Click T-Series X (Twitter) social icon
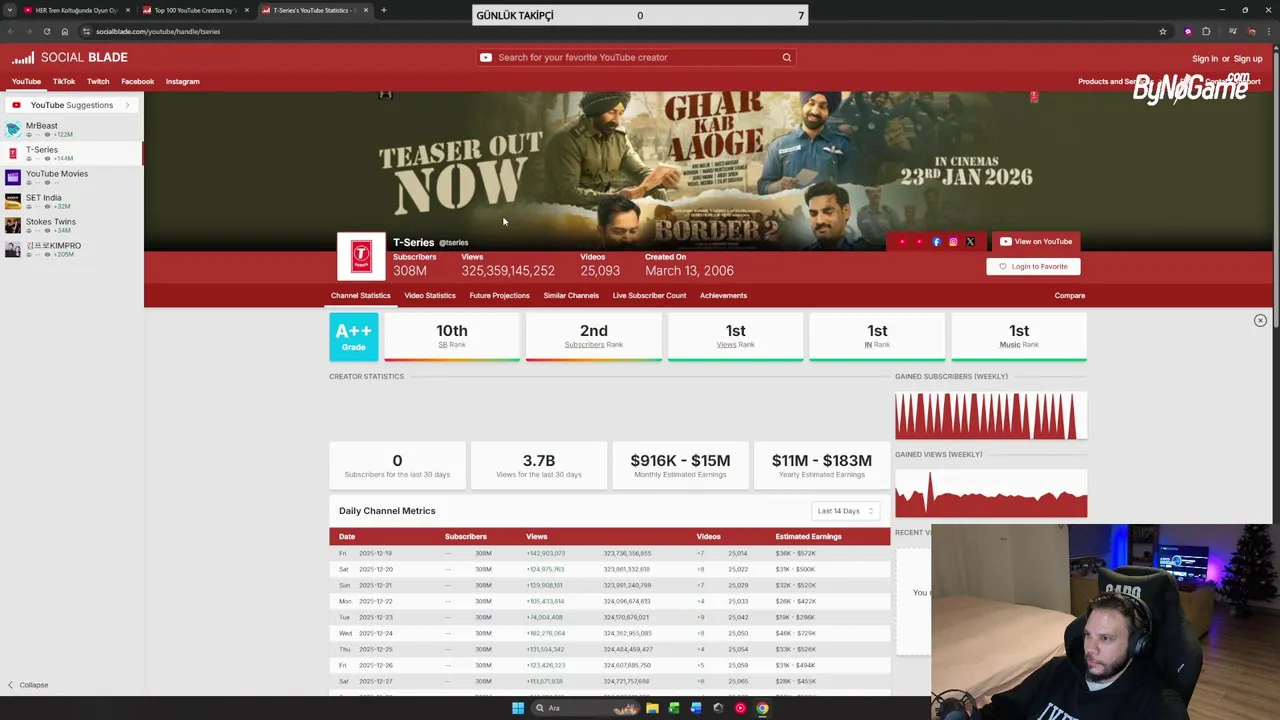This screenshot has width=1280, height=720. click(x=970, y=242)
